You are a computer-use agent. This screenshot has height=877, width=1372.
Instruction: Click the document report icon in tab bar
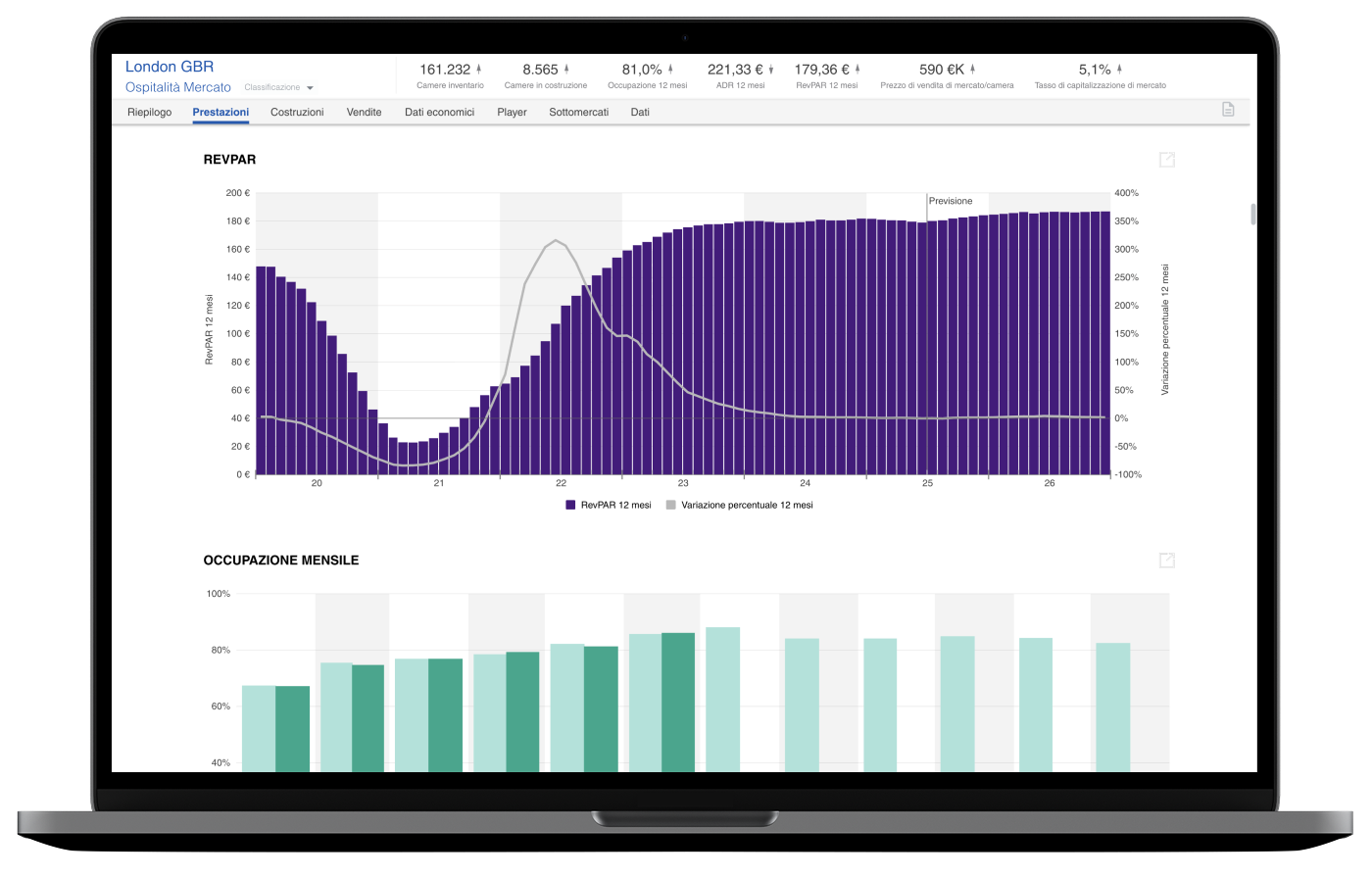click(1228, 110)
